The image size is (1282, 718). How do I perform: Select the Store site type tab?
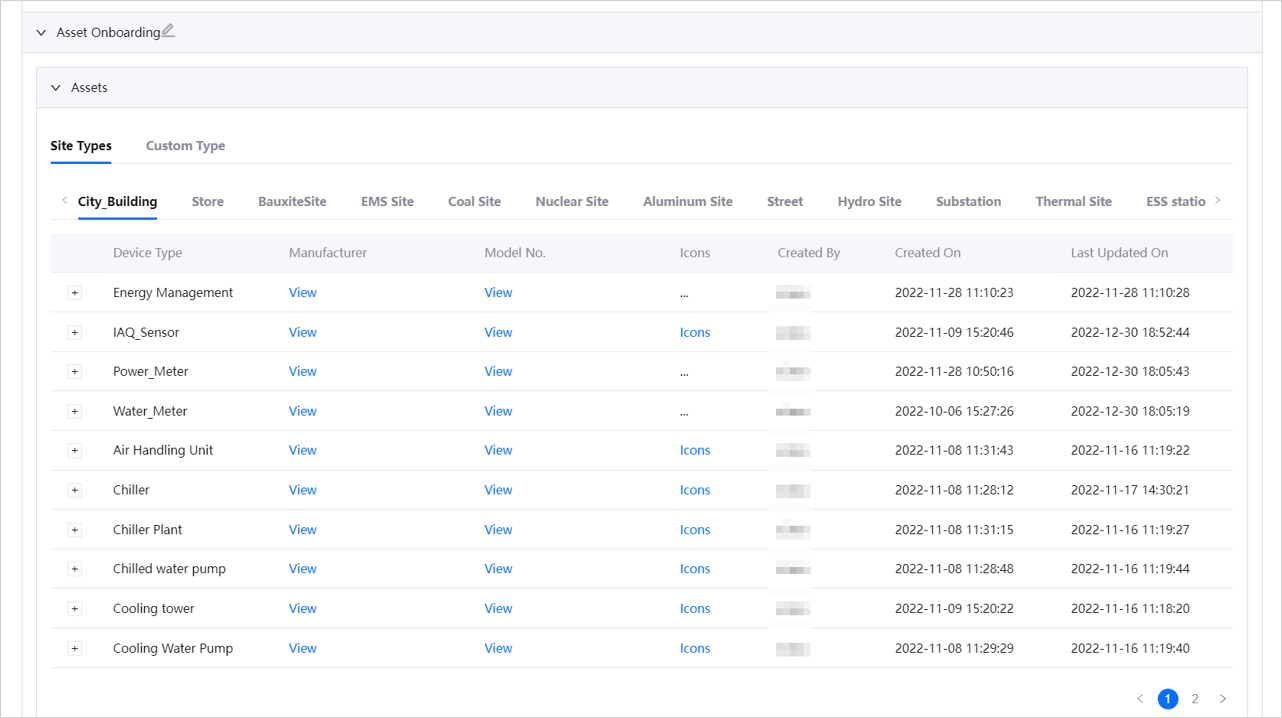(x=207, y=202)
